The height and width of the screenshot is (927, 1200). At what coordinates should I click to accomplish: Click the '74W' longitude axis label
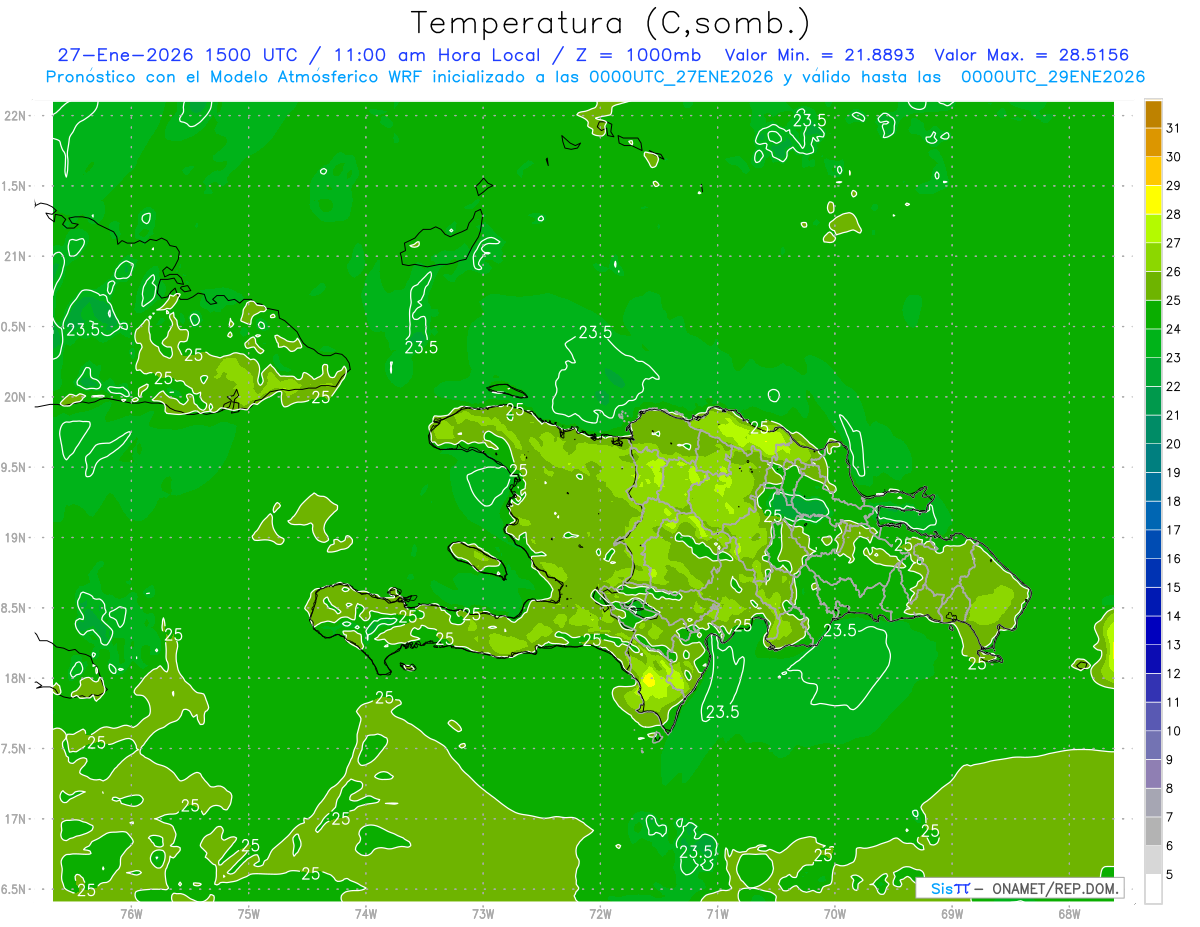(366, 913)
